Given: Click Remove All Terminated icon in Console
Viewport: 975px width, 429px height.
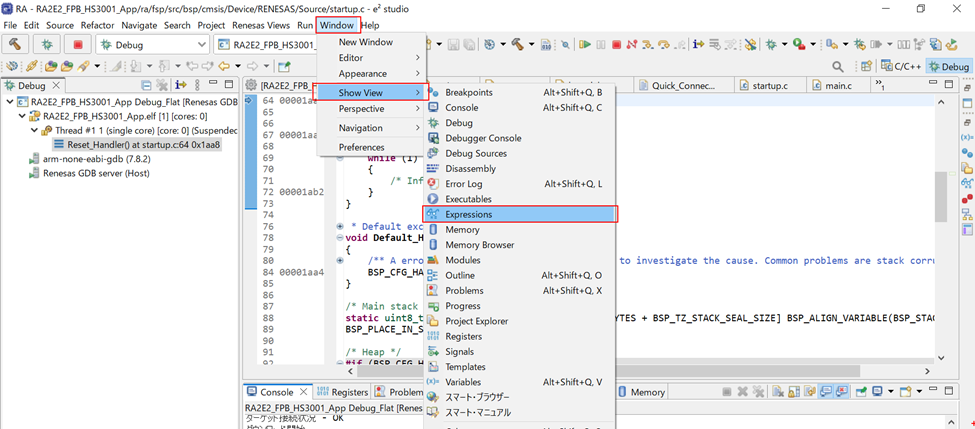Looking at the screenshot, I should click(x=758, y=392).
